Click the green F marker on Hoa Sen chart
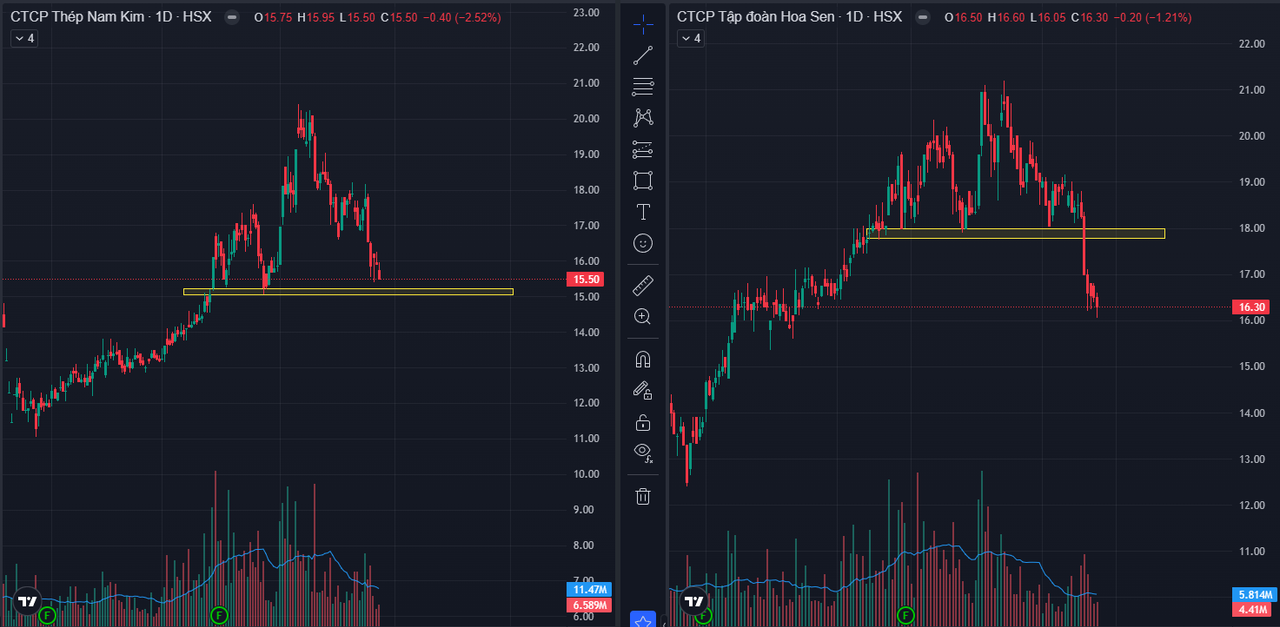Screen dimensions: 1280x627 tap(906, 616)
